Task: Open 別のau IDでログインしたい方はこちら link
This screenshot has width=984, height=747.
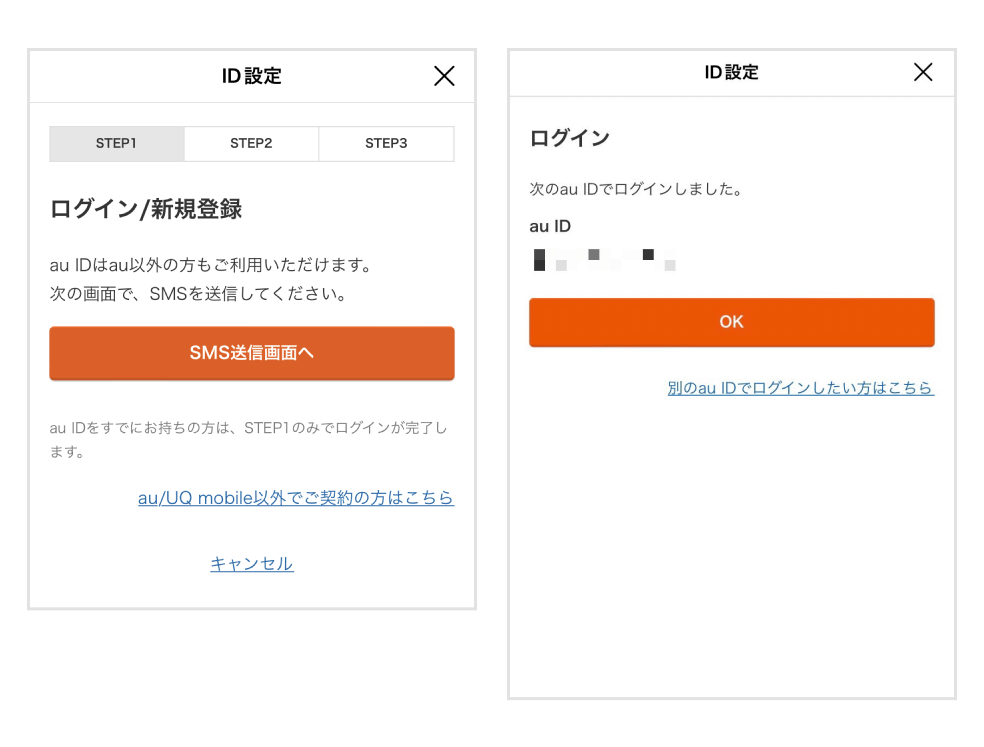Action: 801,388
